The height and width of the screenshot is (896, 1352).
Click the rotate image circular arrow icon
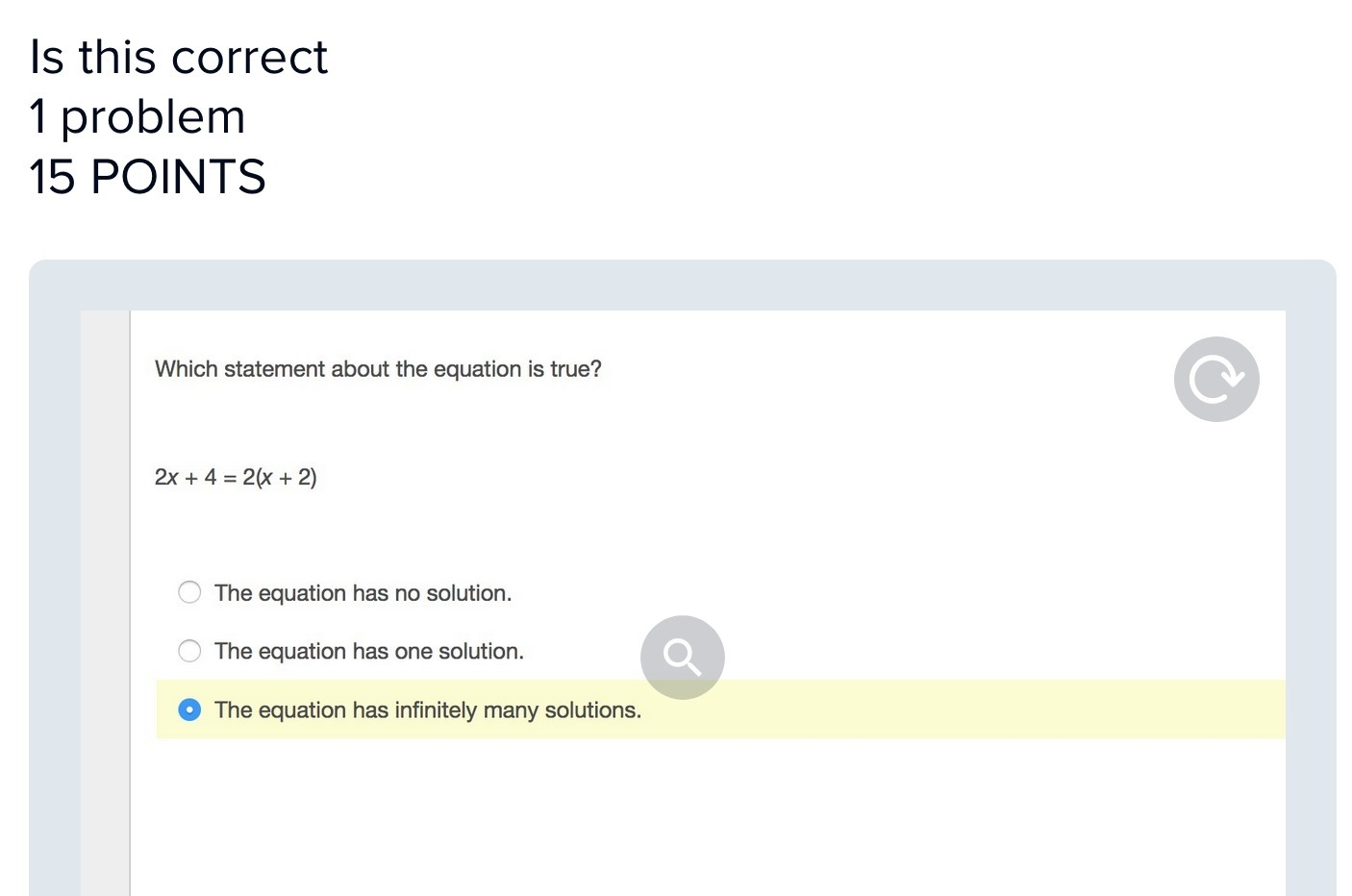1216,379
